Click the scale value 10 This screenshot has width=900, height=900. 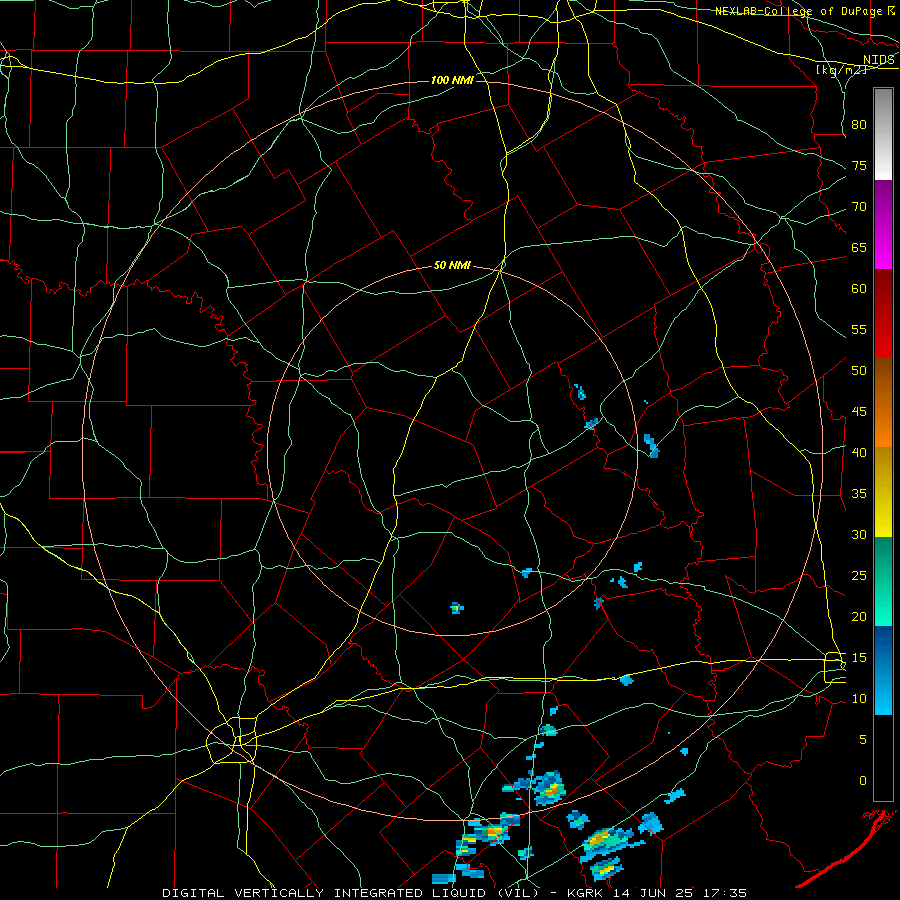coord(859,699)
